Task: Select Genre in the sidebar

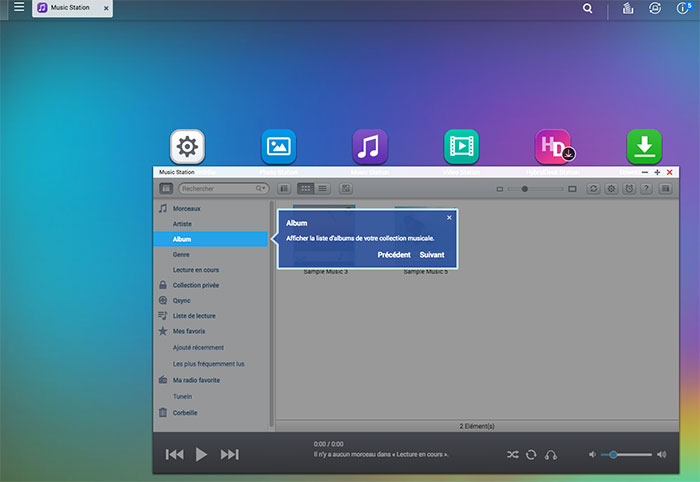Action: 210,254
